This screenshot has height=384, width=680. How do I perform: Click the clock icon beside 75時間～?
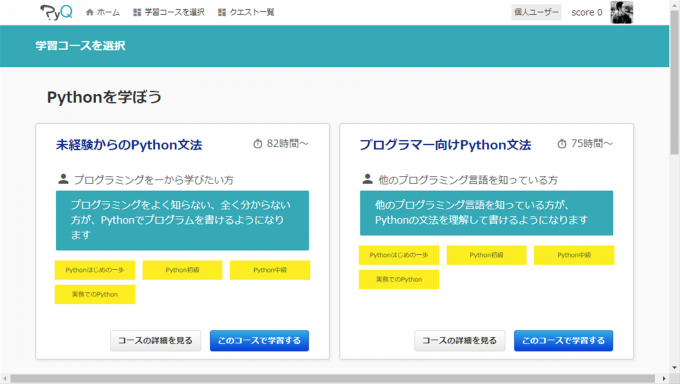pos(562,144)
